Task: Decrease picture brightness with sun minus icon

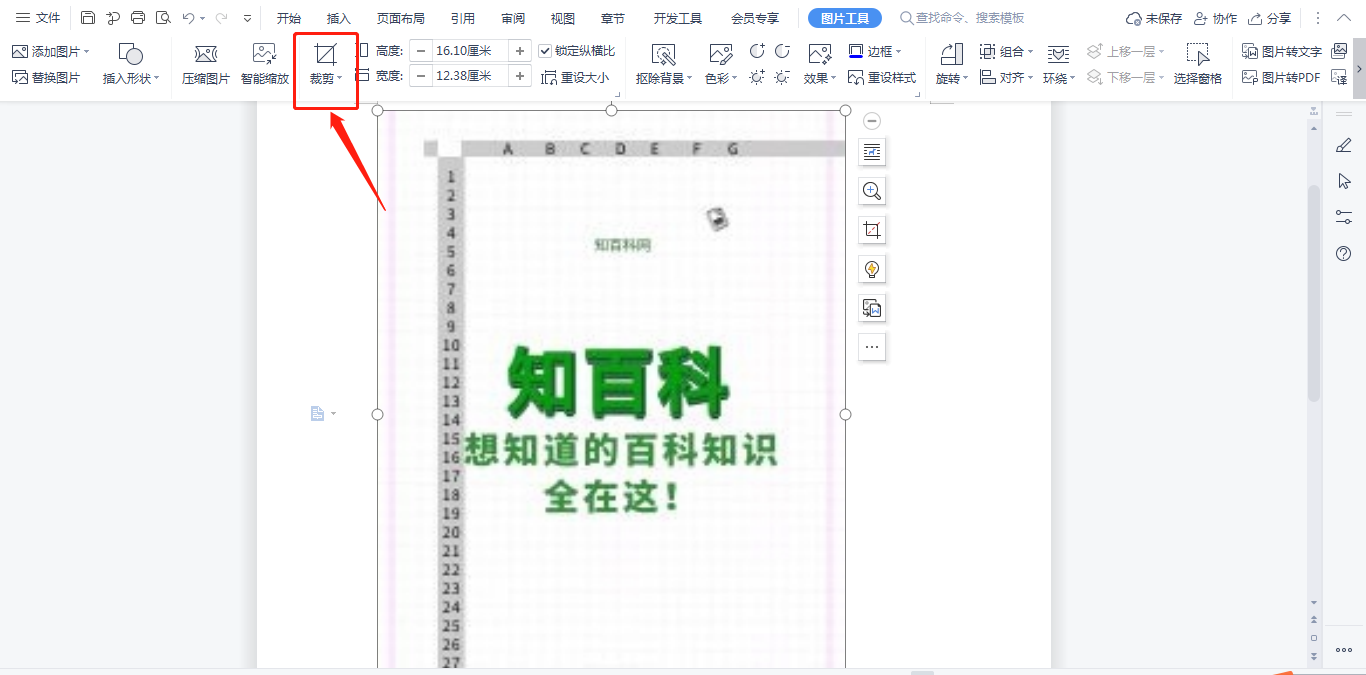Action: [x=782, y=77]
